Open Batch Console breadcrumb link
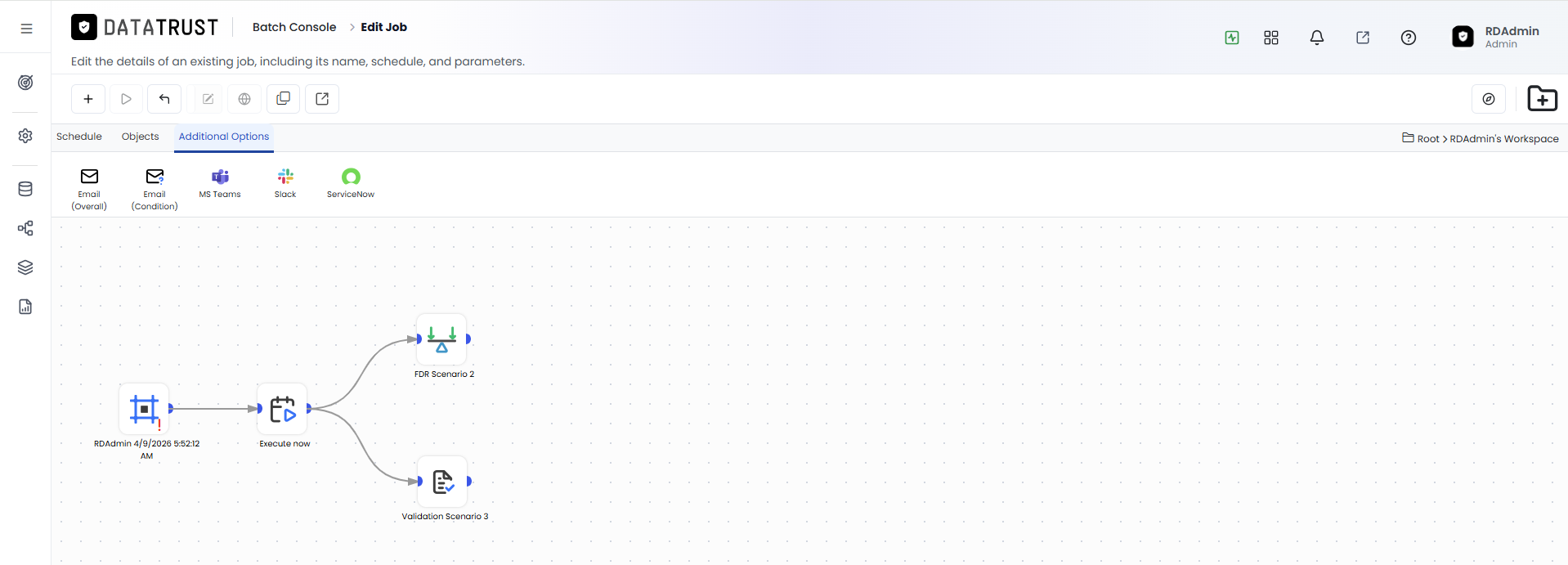Screen dimensions: 1568x565 pos(294,27)
